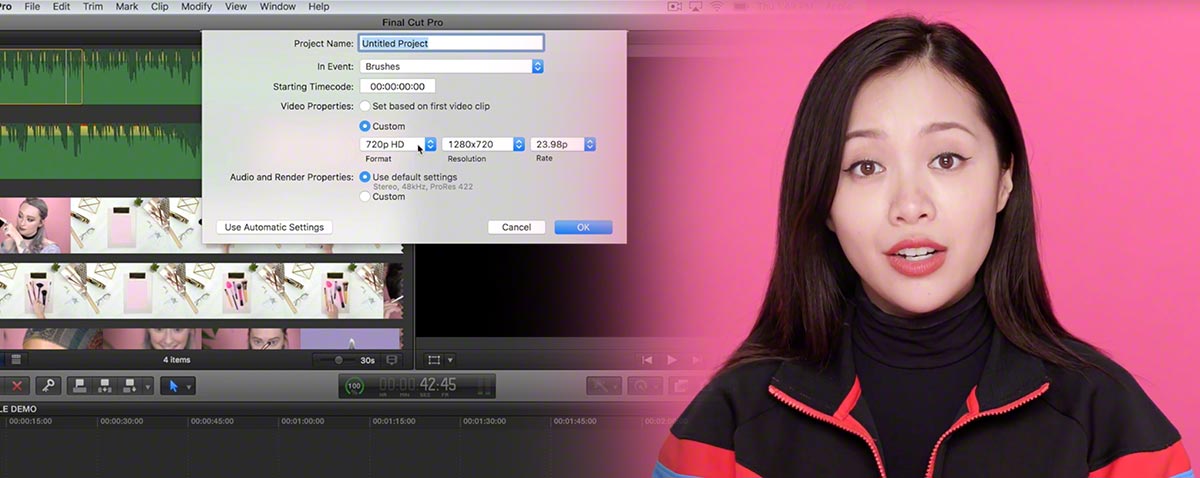Open AirPlay icon in menu bar

point(696,6)
